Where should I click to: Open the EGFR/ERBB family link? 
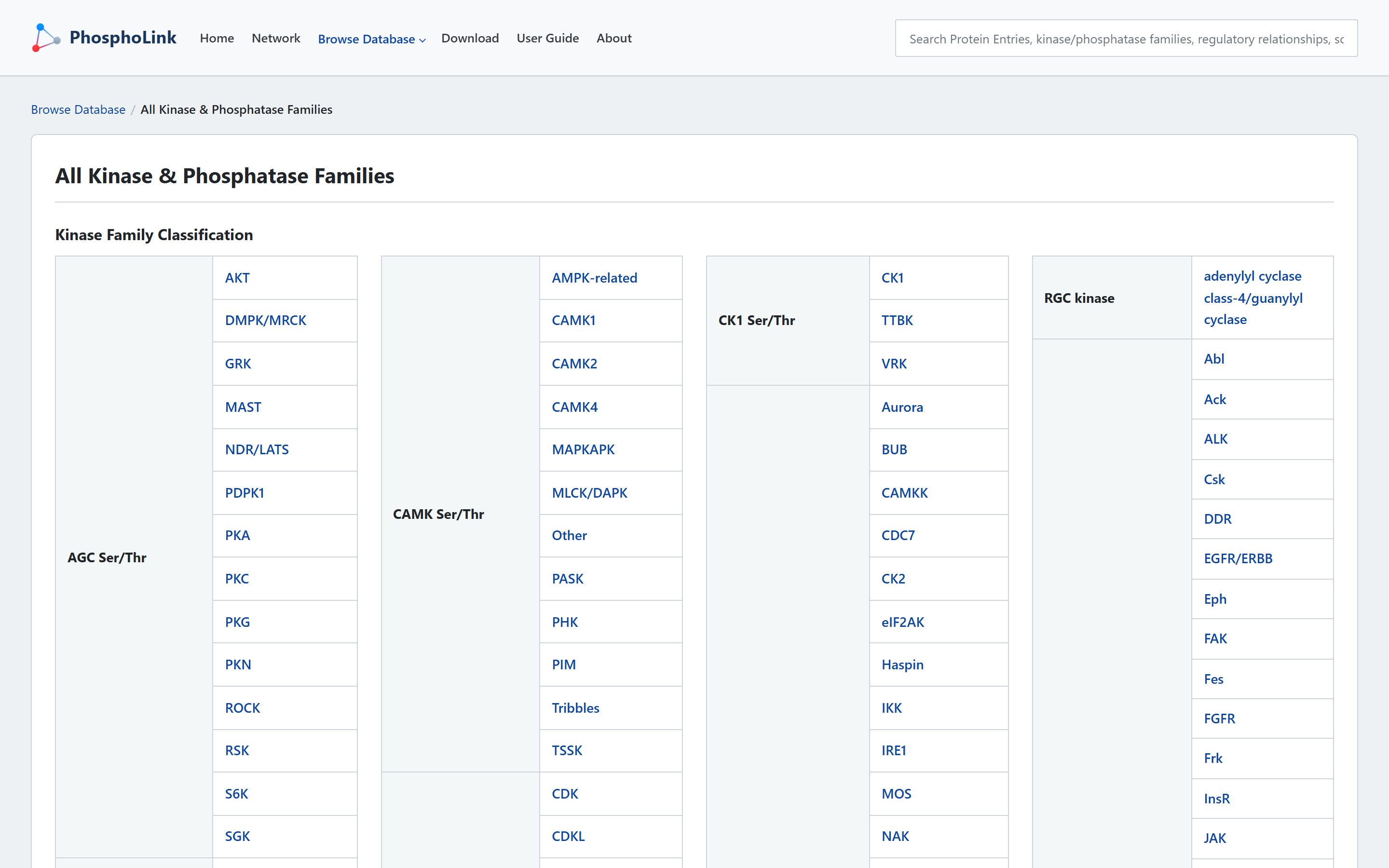(x=1238, y=558)
